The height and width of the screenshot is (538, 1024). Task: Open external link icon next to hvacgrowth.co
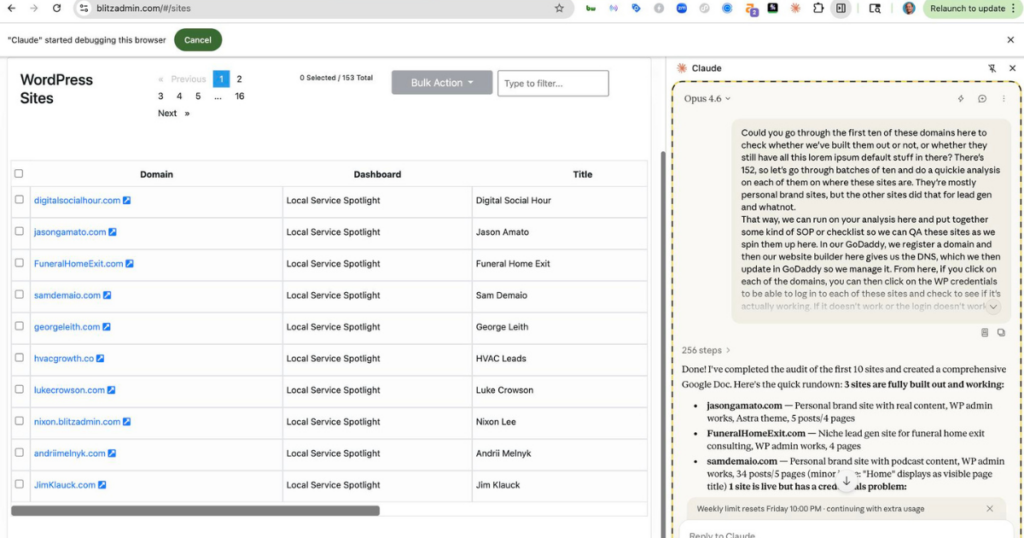click(100, 358)
